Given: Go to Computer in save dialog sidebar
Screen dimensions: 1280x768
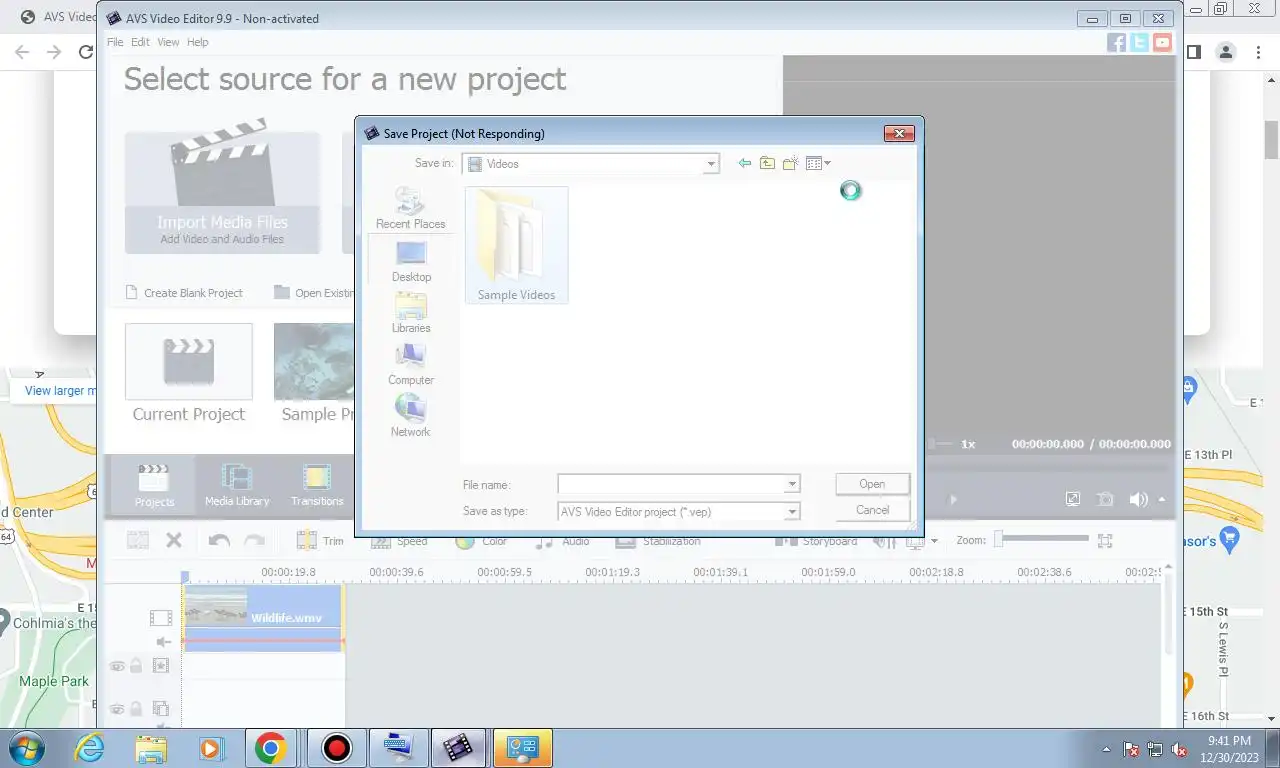Looking at the screenshot, I should tap(411, 365).
